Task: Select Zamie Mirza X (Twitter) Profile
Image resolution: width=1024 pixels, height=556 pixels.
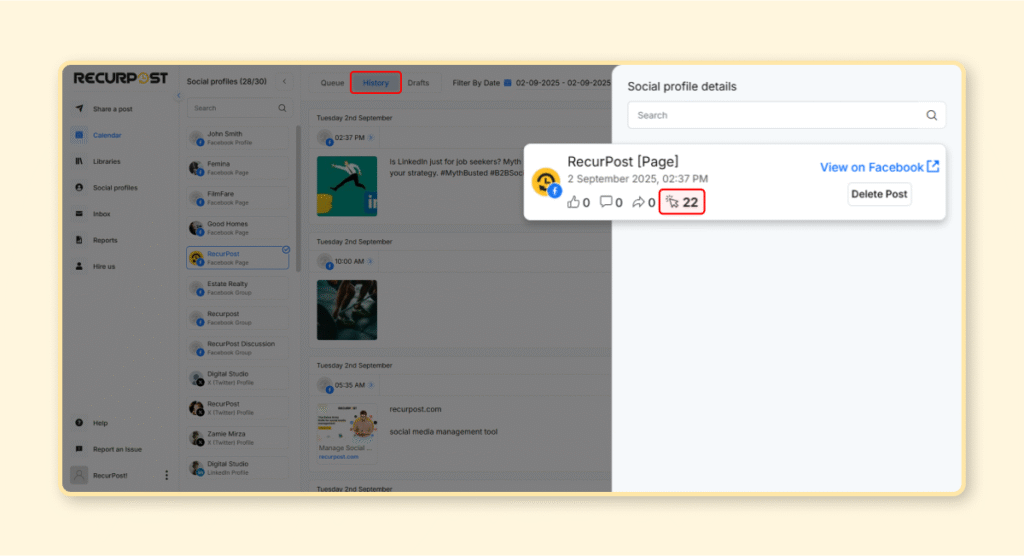Action: 238,438
